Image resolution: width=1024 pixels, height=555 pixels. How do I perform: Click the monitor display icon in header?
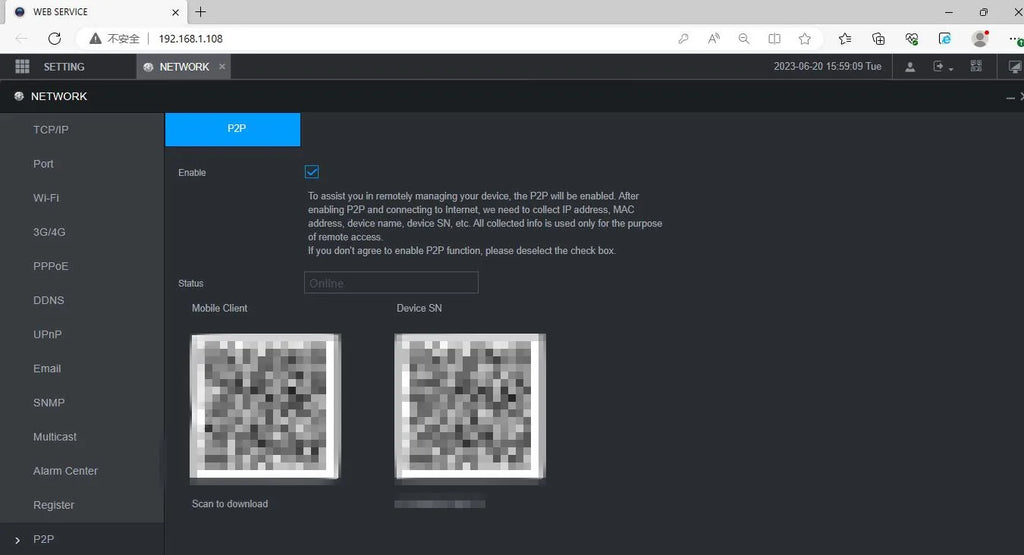tap(1015, 67)
